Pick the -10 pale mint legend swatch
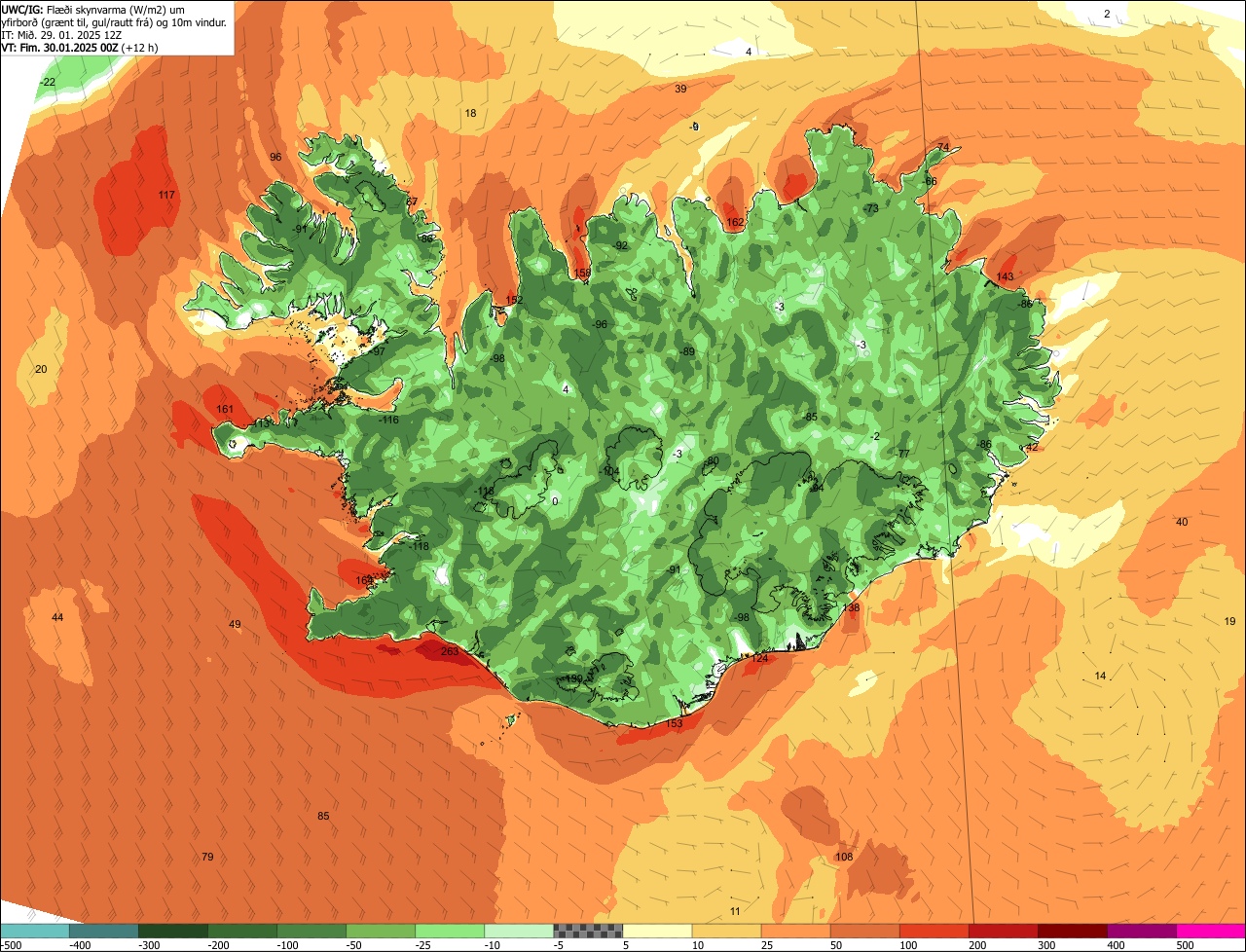This screenshot has width=1246, height=952. click(x=518, y=931)
